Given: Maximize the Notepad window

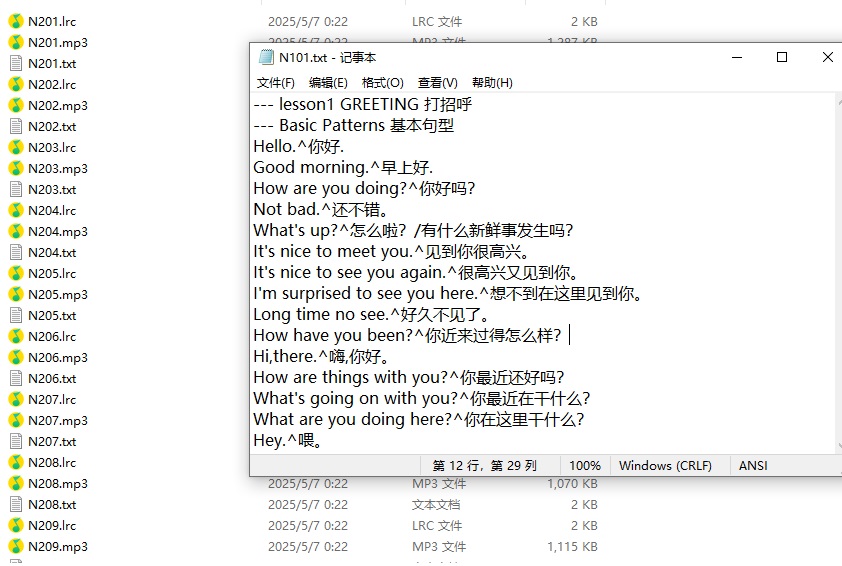Looking at the screenshot, I should [782, 58].
